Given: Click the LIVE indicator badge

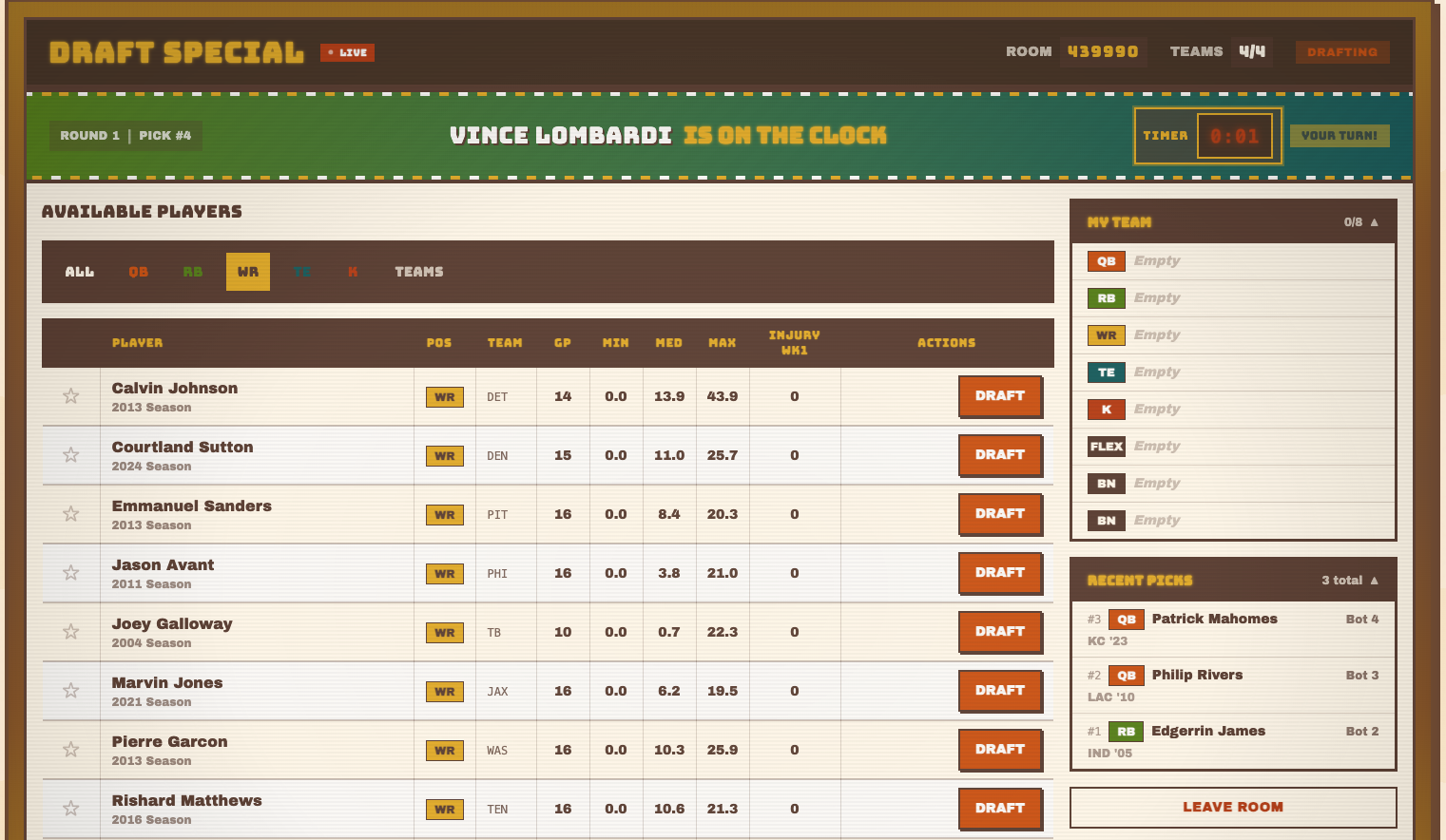Looking at the screenshot, I should [346, 52].
